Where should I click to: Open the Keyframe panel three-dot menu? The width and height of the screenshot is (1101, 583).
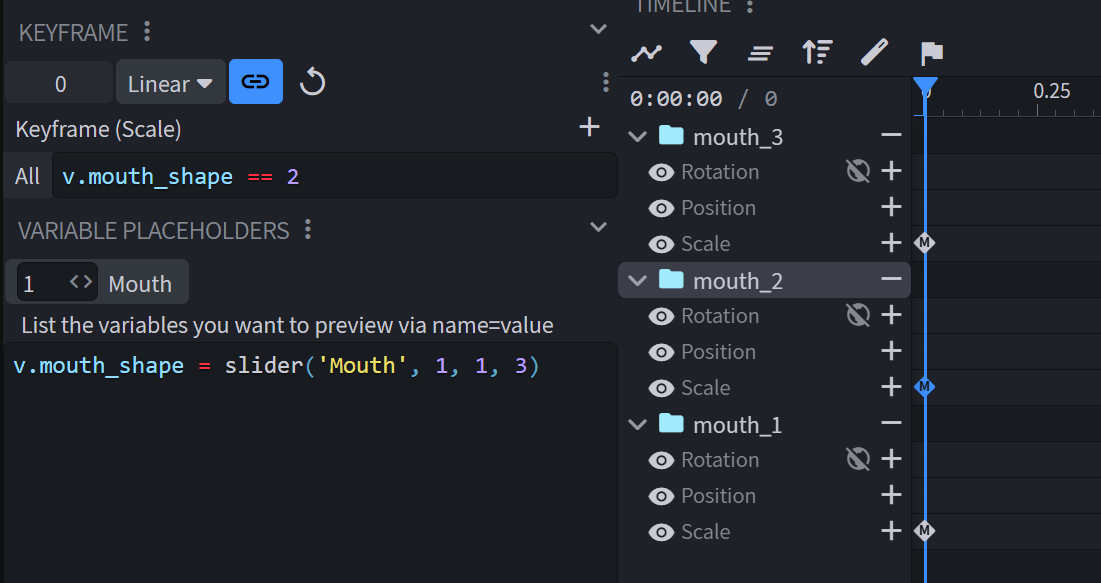[x=147, y=32]
